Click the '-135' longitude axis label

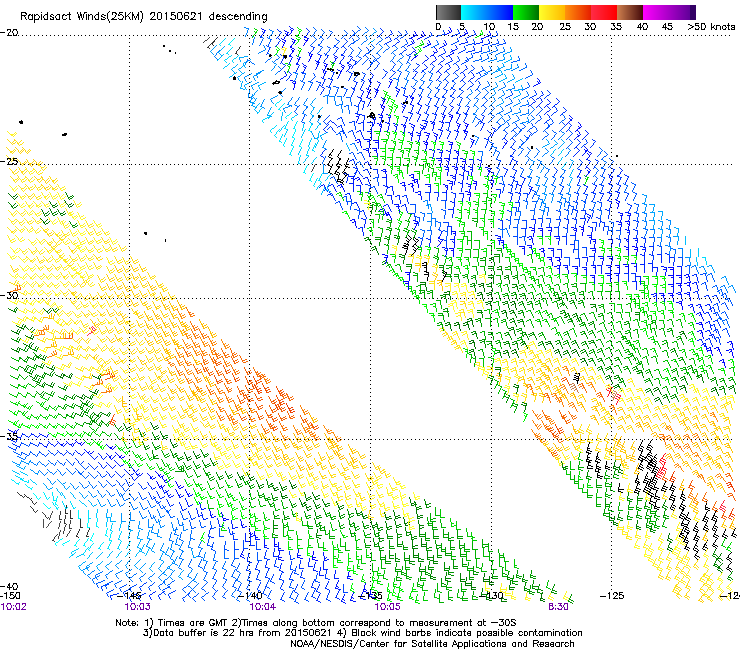(370, 596)
